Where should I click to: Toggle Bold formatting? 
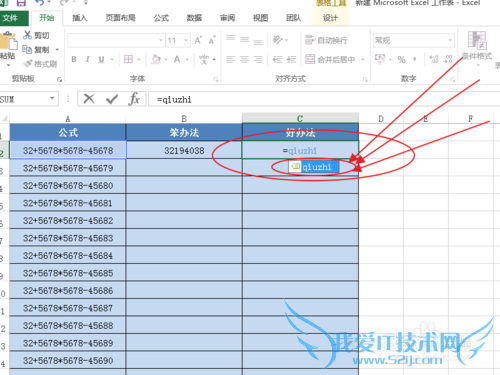coord(74,59)
